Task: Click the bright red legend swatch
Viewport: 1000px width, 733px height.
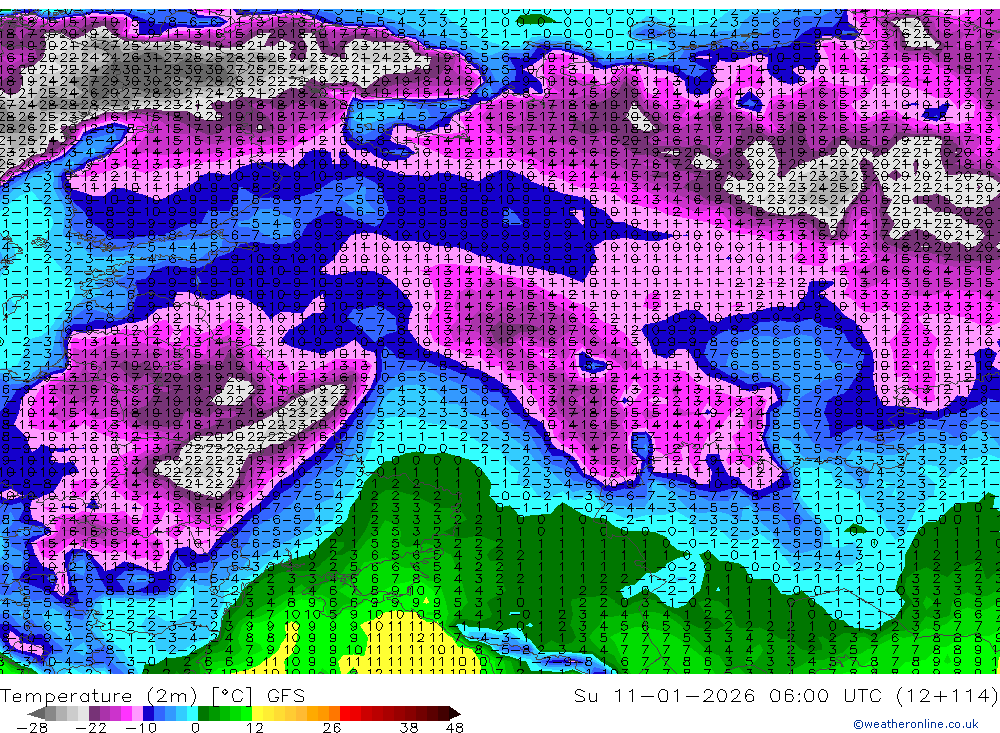Action: pyautogui.click(x=345, y=713)
